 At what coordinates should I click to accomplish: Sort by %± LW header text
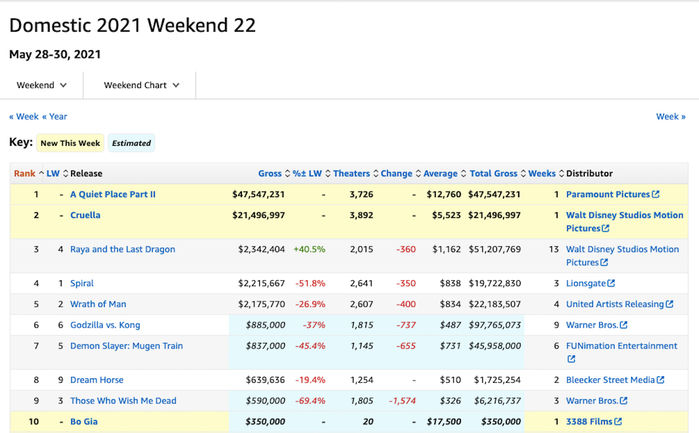tap(307, 173)
